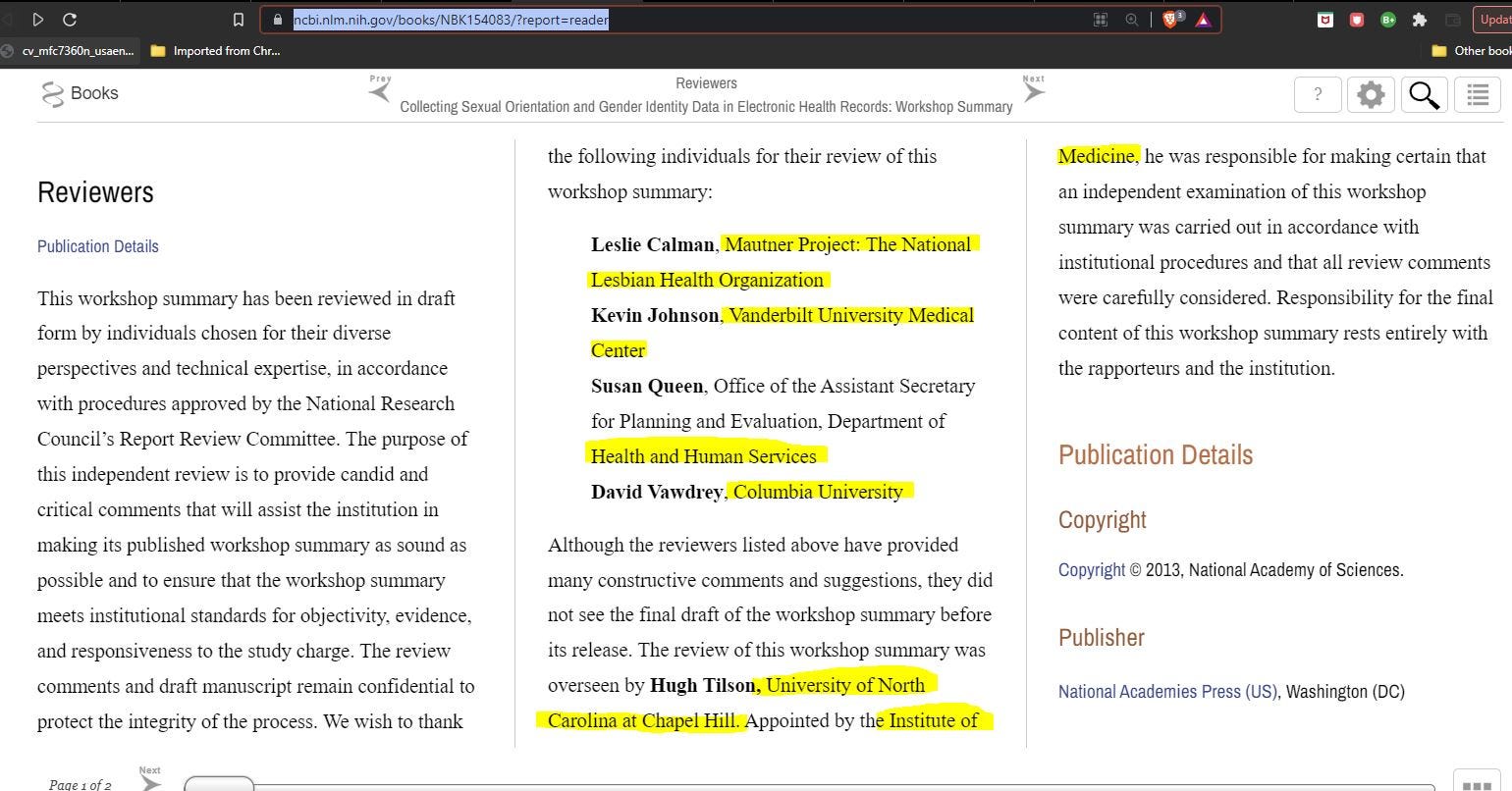Viewport: 1512px width, 791px height.
Task: Click the name Kevin Johnson
Action: click(655, 315)
